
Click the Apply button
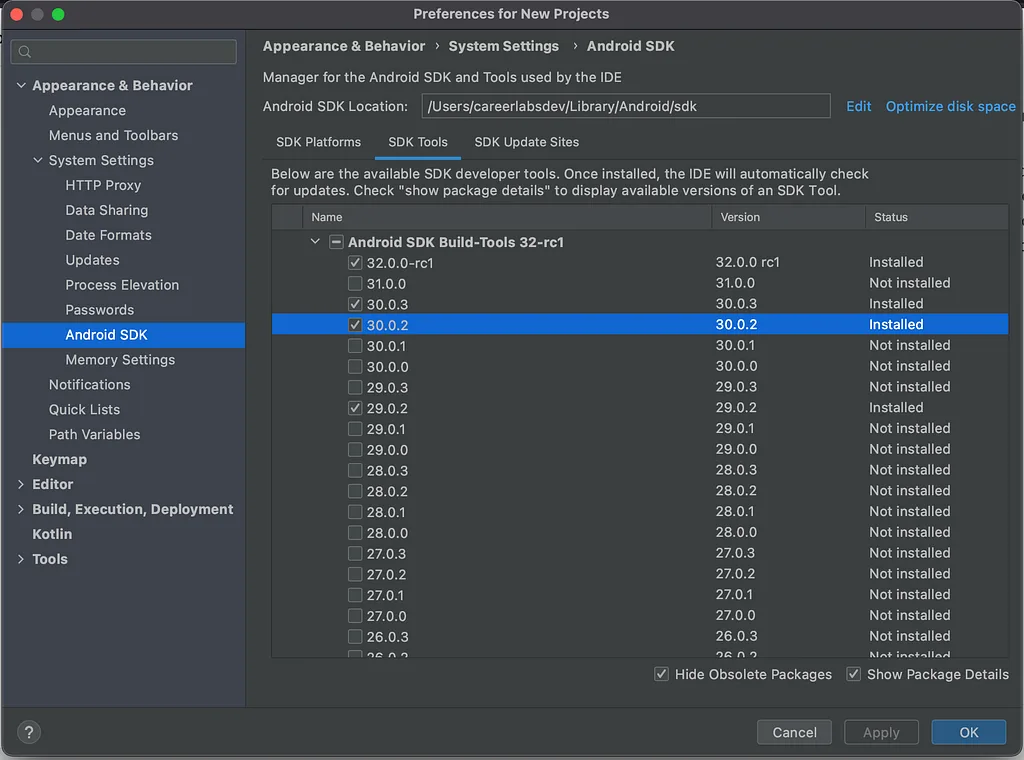(881, 732)
